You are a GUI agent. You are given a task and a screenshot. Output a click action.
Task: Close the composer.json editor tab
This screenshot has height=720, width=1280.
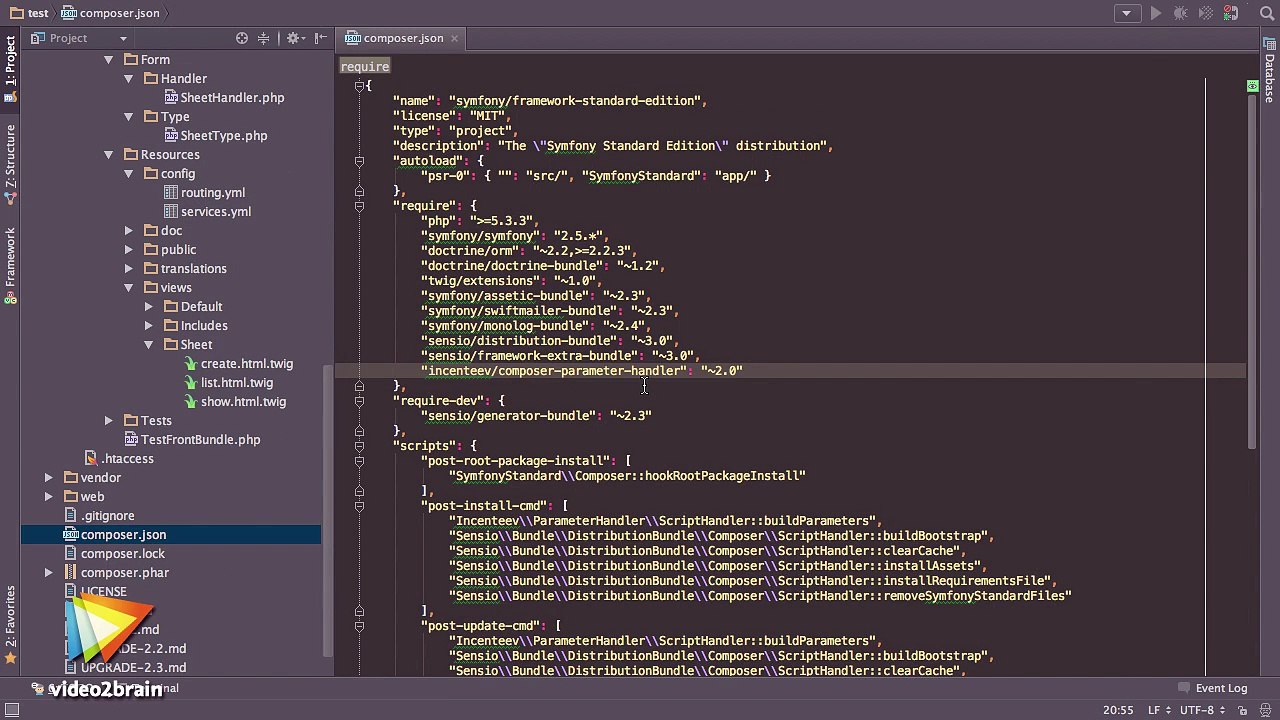(454, 38)
